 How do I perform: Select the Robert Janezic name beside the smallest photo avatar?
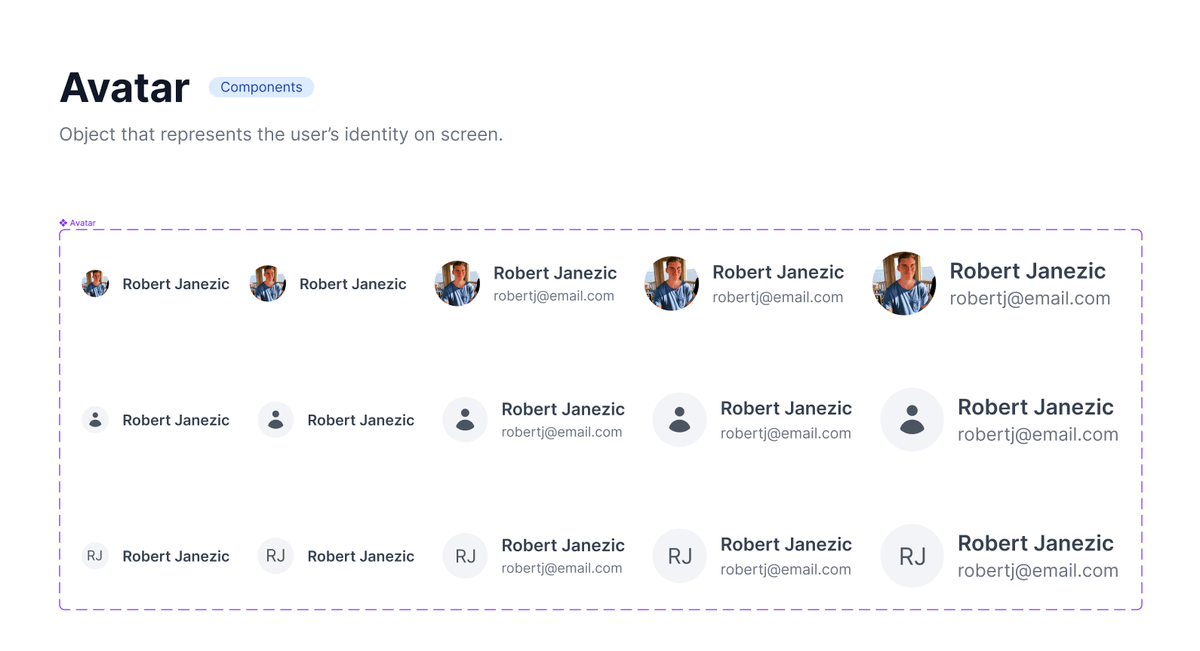(x=176, y=284)
